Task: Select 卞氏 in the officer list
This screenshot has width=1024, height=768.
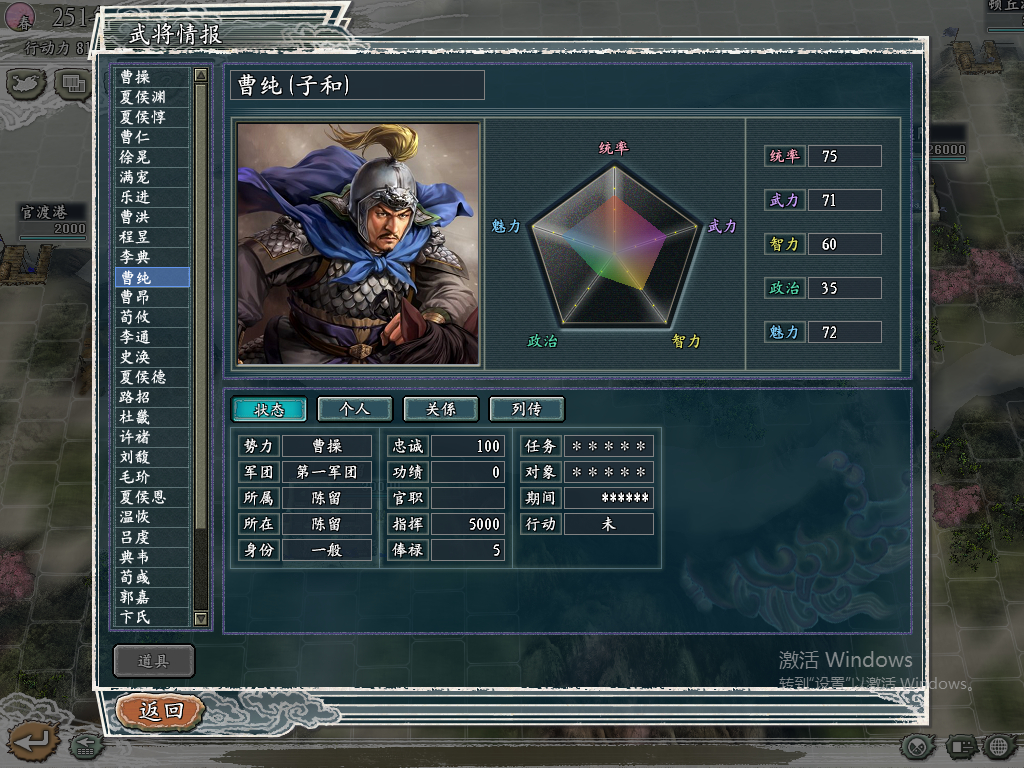Action: pyautogui.click(x=152, y=617)
